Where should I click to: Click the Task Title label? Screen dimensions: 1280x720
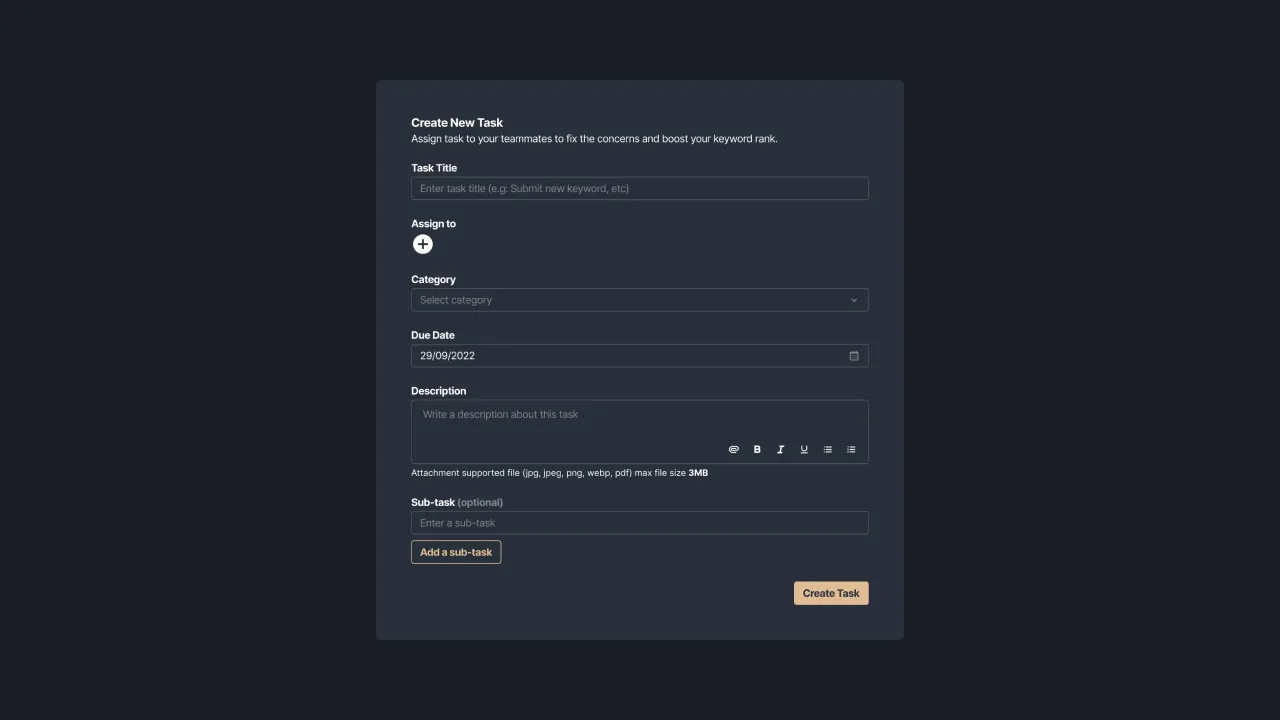click(434, 168)
